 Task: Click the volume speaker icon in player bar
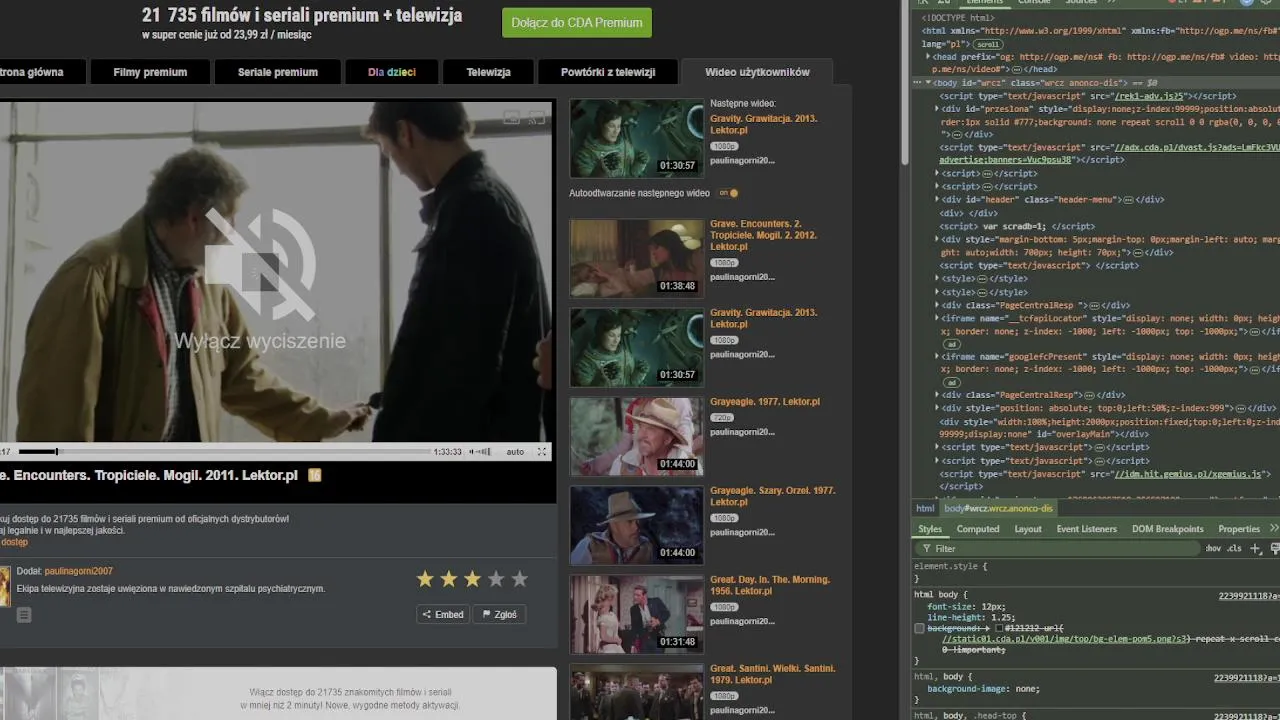473,452
